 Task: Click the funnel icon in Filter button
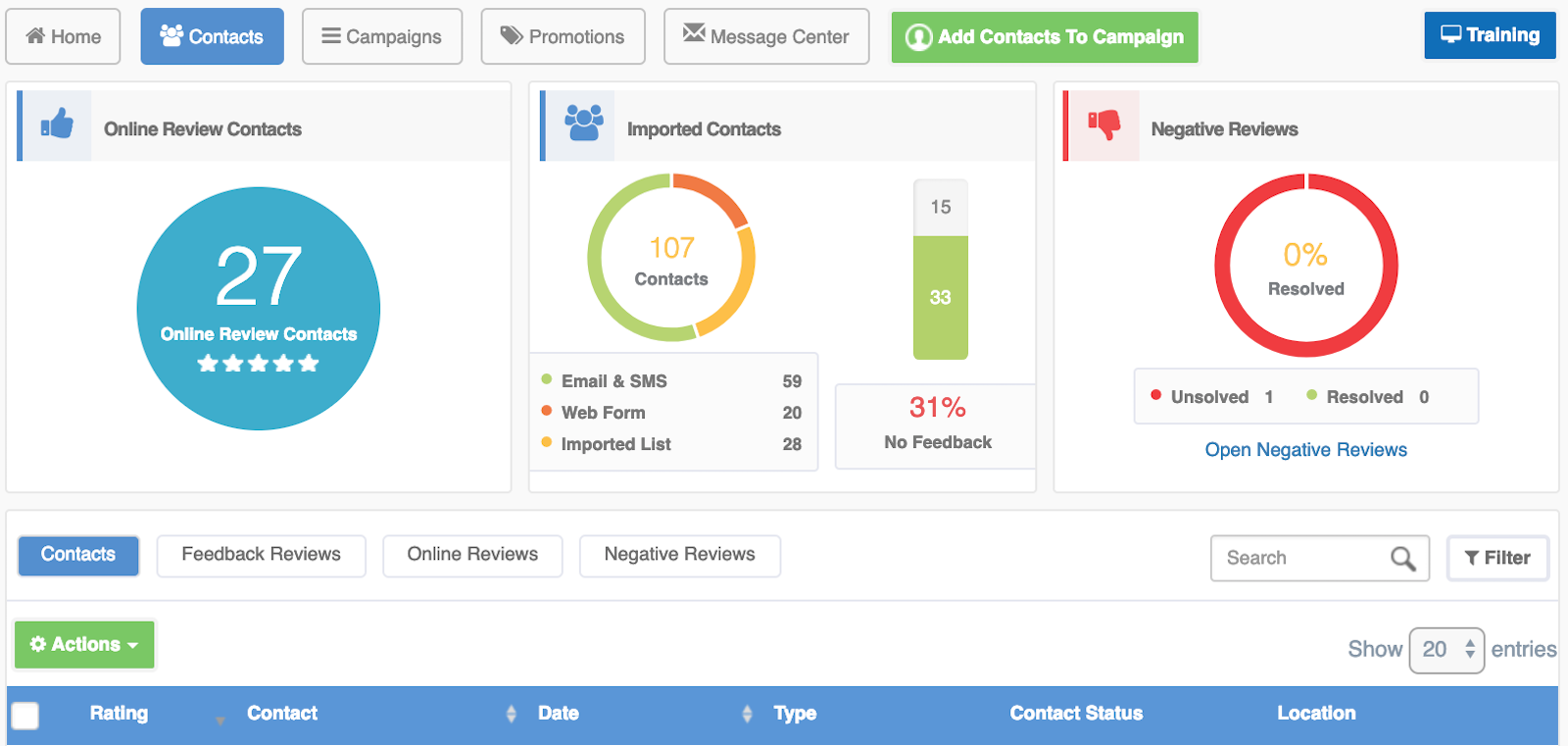(1472, 558)
